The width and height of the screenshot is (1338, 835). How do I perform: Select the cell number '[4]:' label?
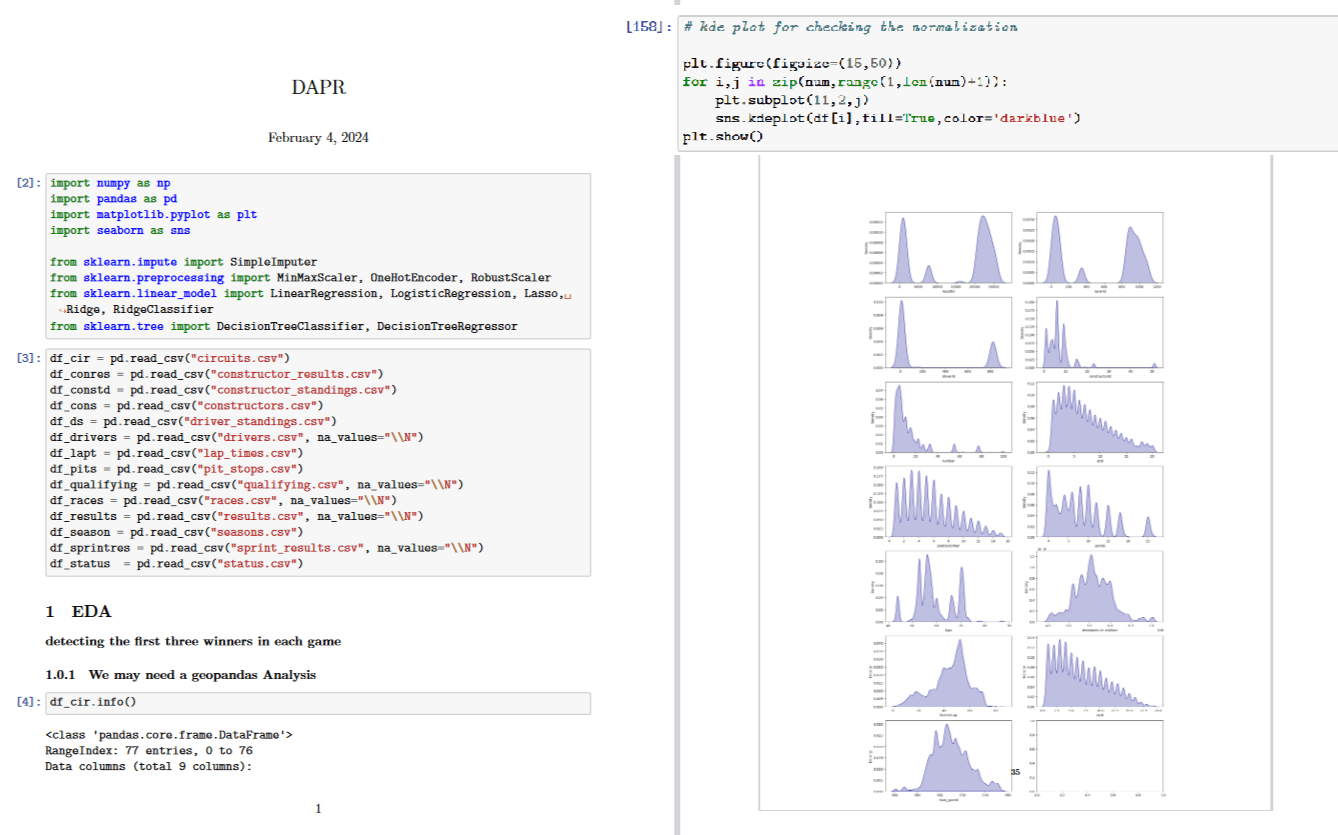(30, 702)
